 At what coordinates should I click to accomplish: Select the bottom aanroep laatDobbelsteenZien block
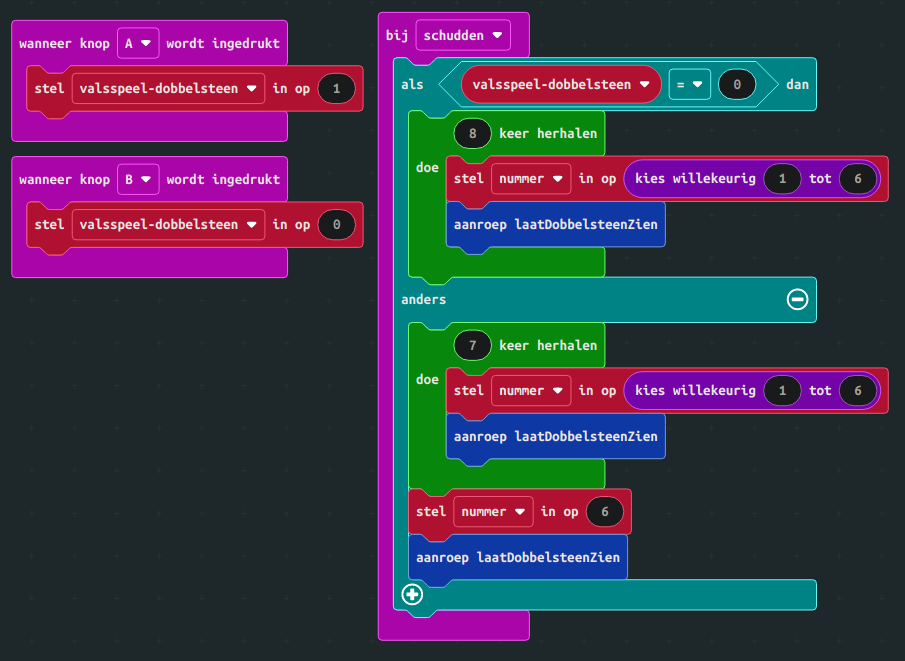[x=518, y=557]
